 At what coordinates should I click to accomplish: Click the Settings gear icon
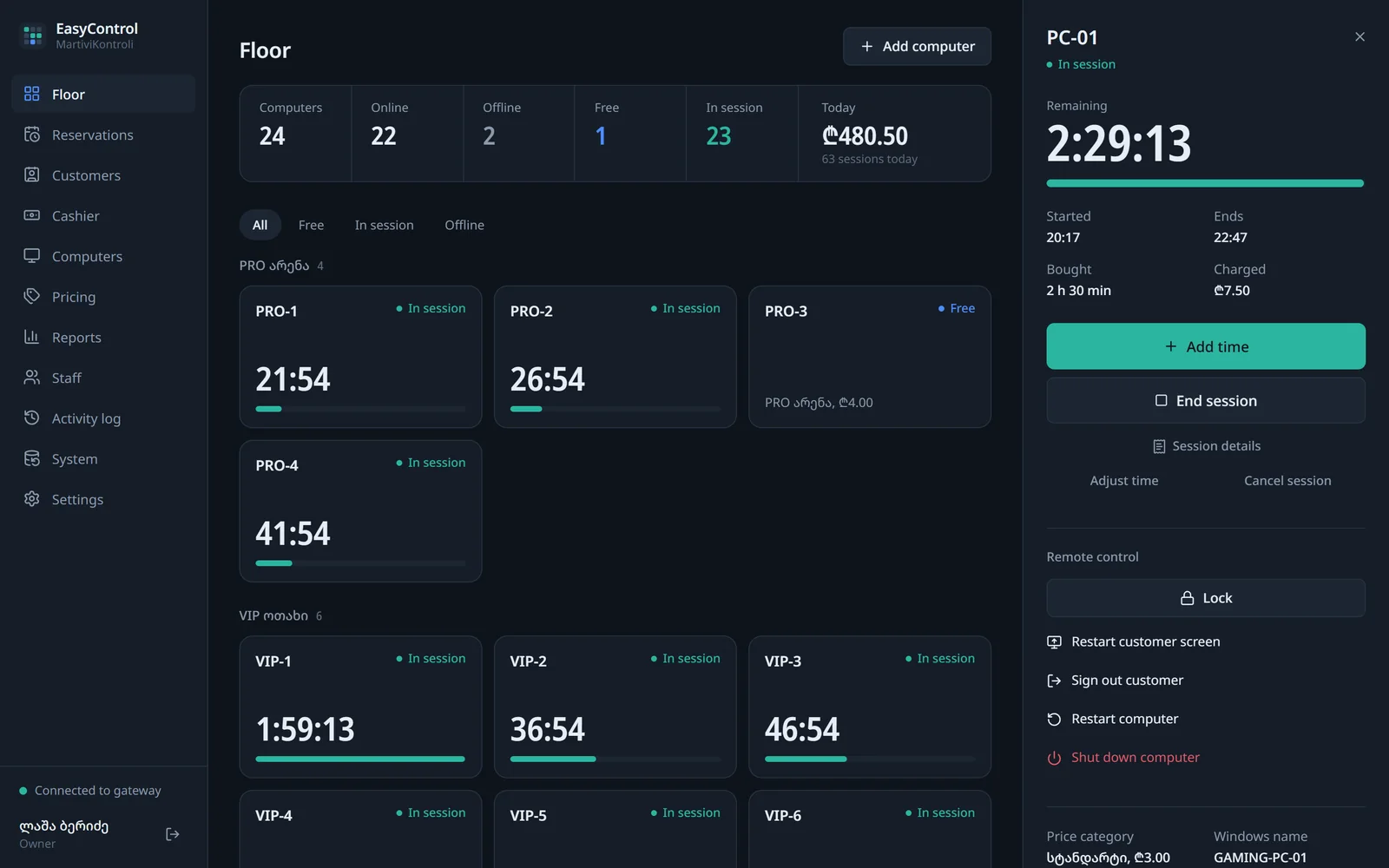coord(32,499)
